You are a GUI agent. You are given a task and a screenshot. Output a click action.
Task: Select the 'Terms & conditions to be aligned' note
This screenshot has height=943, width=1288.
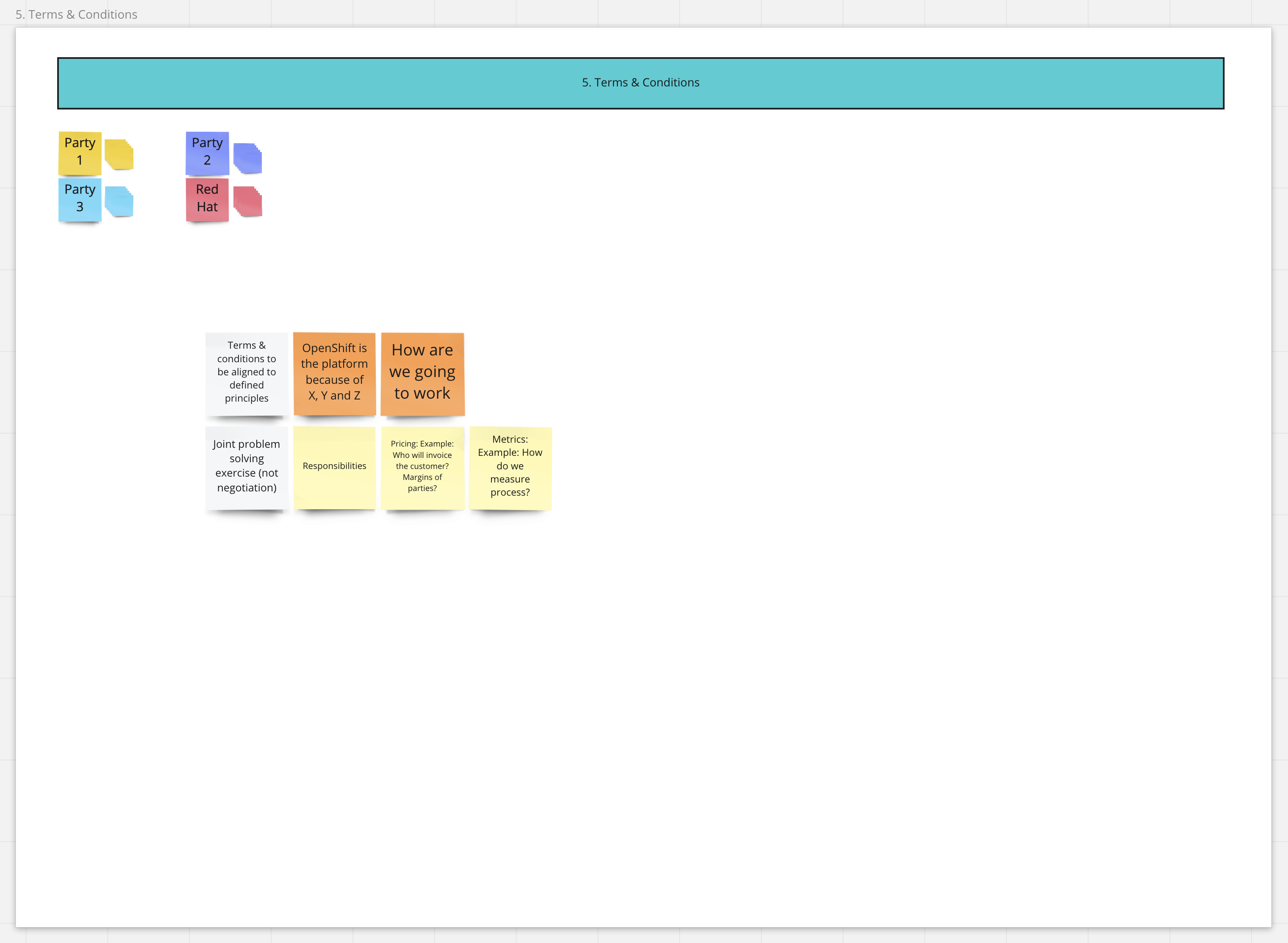[x=247, y=374]
